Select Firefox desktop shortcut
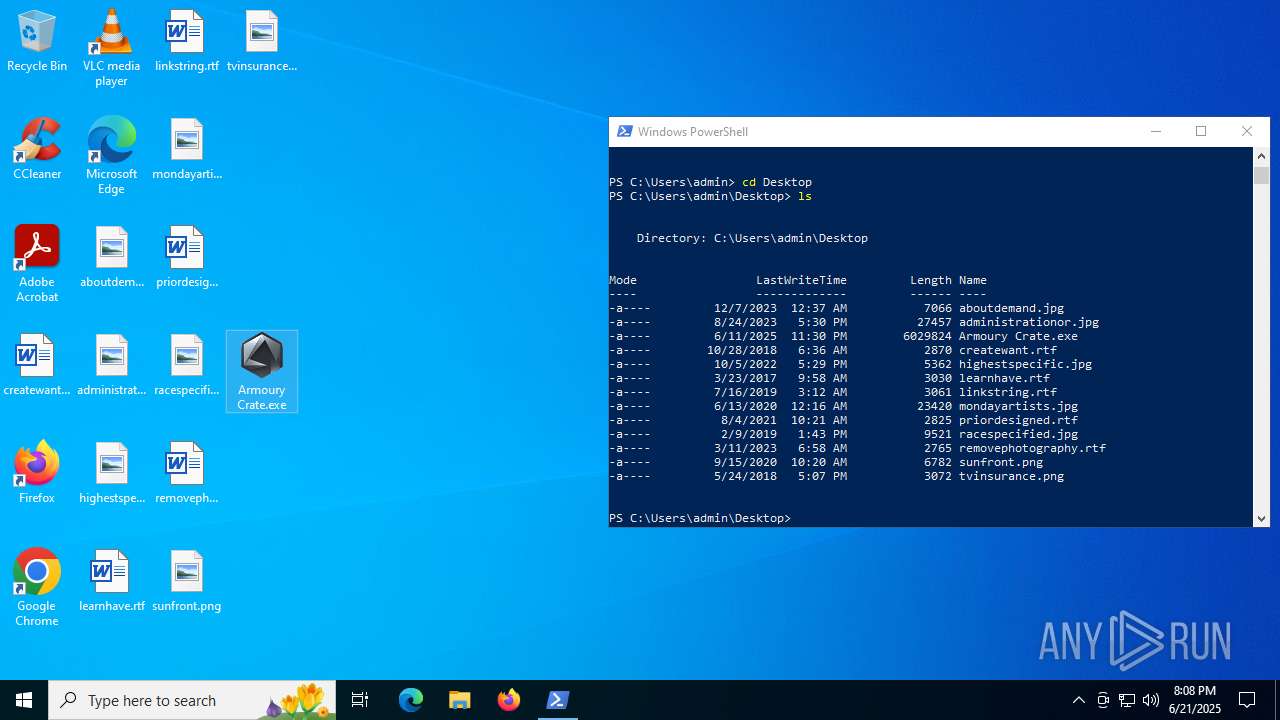The image size is (1280, 720). point(37,473)
